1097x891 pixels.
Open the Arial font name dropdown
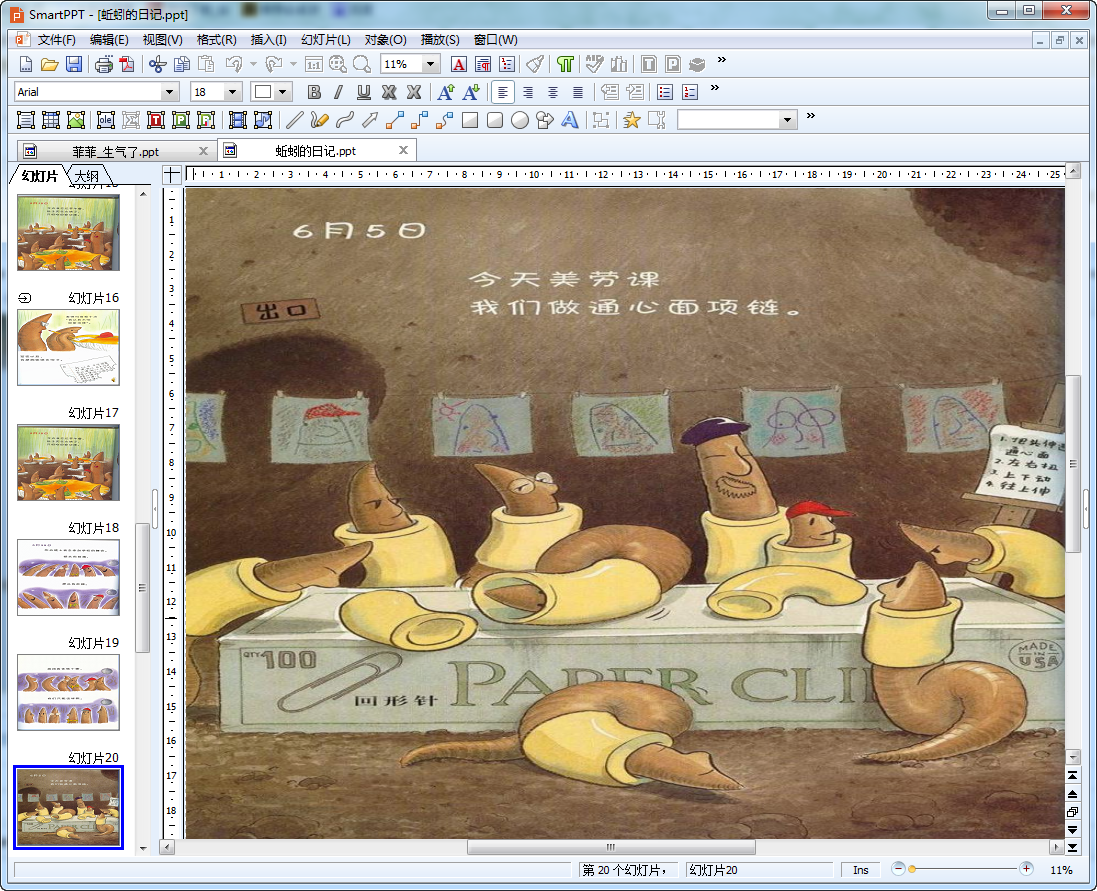click(169, 92)
